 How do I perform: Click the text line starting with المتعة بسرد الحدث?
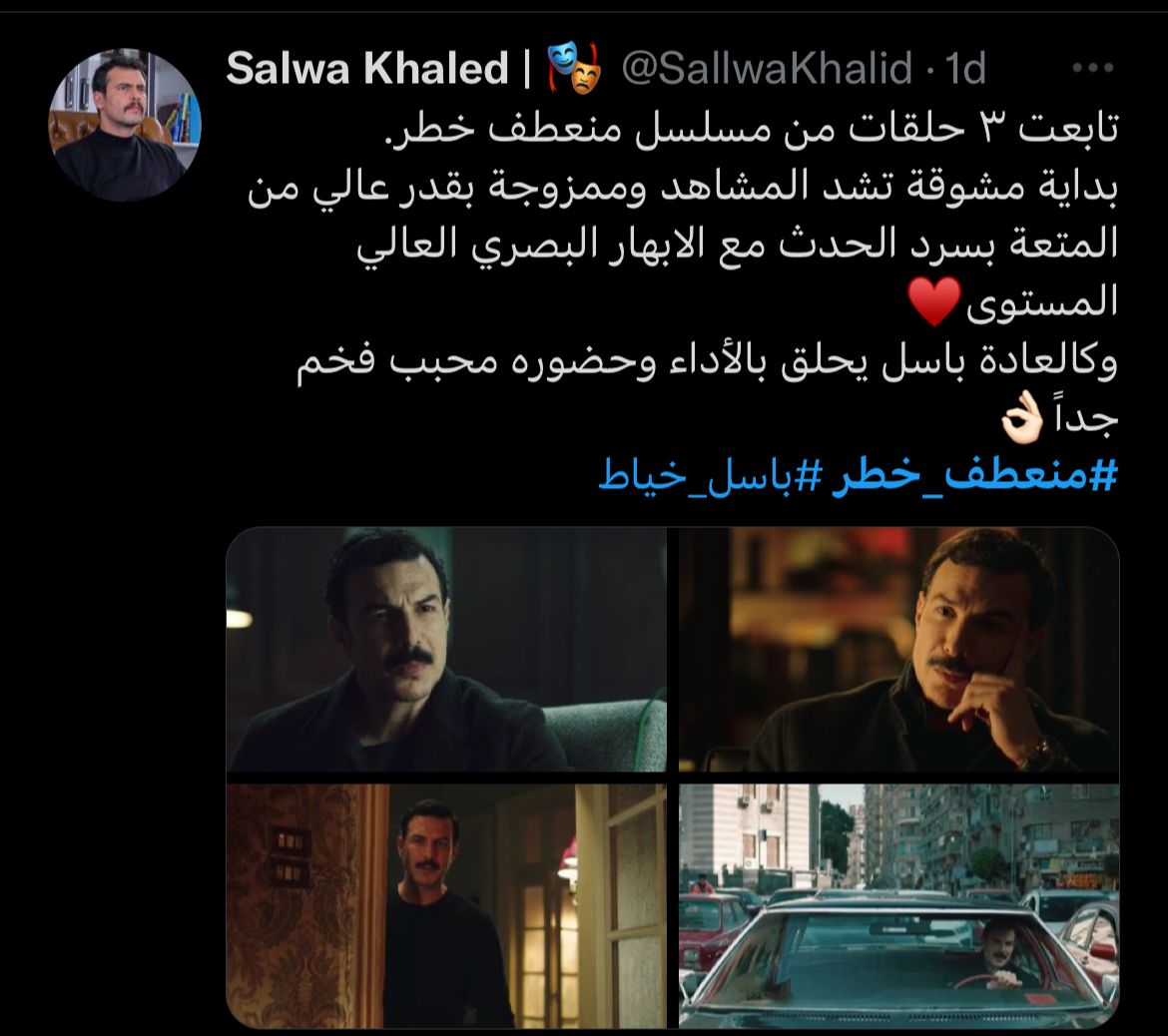point(738,246)
